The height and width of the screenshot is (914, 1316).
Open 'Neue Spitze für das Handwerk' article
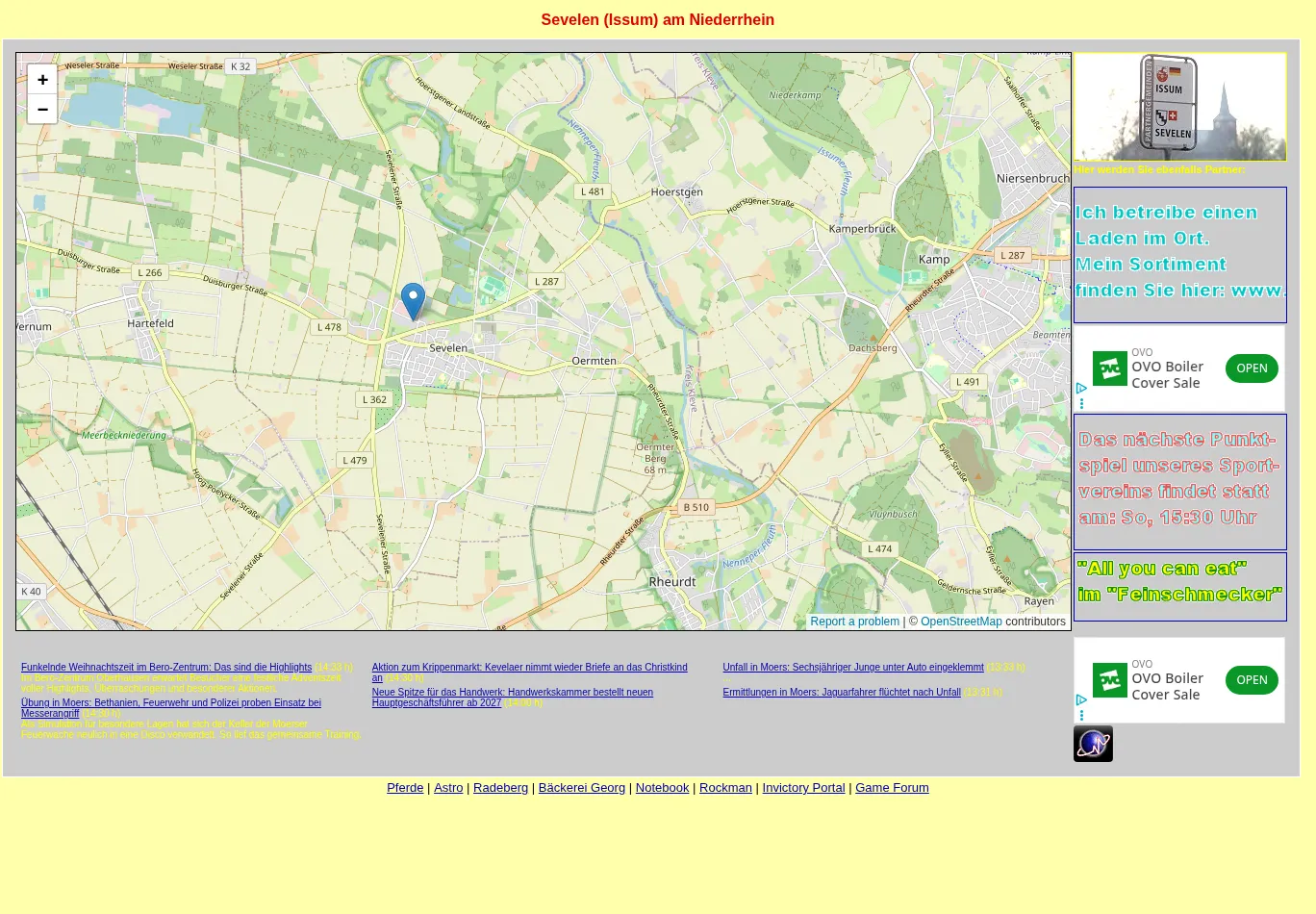[512, 693]
